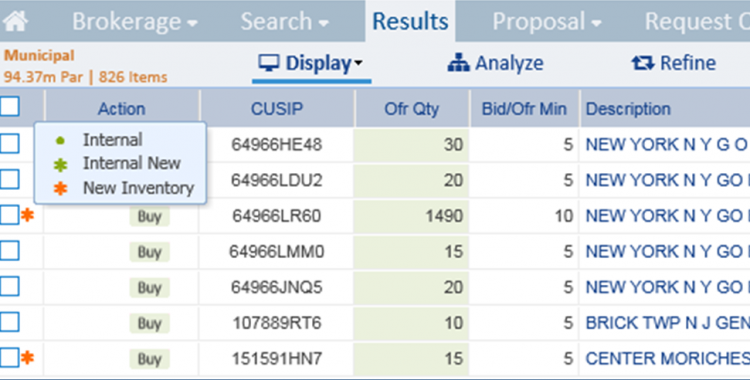Open BRICK TWP N J GEN description link
Viewport: 750px width, 380px height.
668,323
